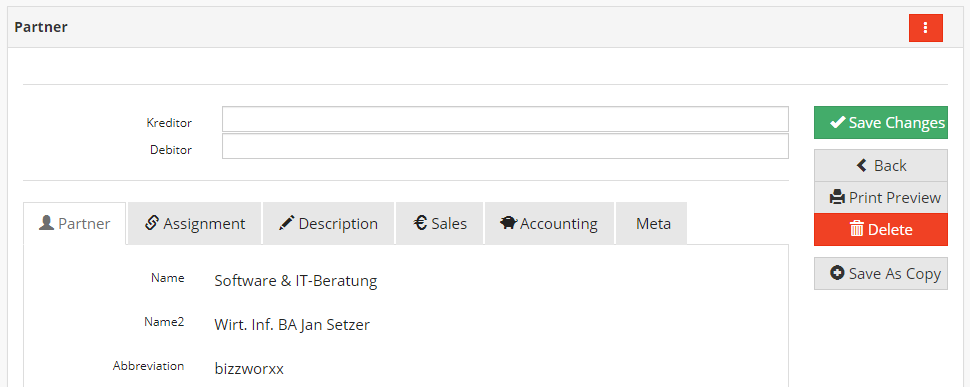The width and height of the screenshot is (970, 387).
Task: Edit the Name field Software & IT-Beratung
Action: pos(296,281)
